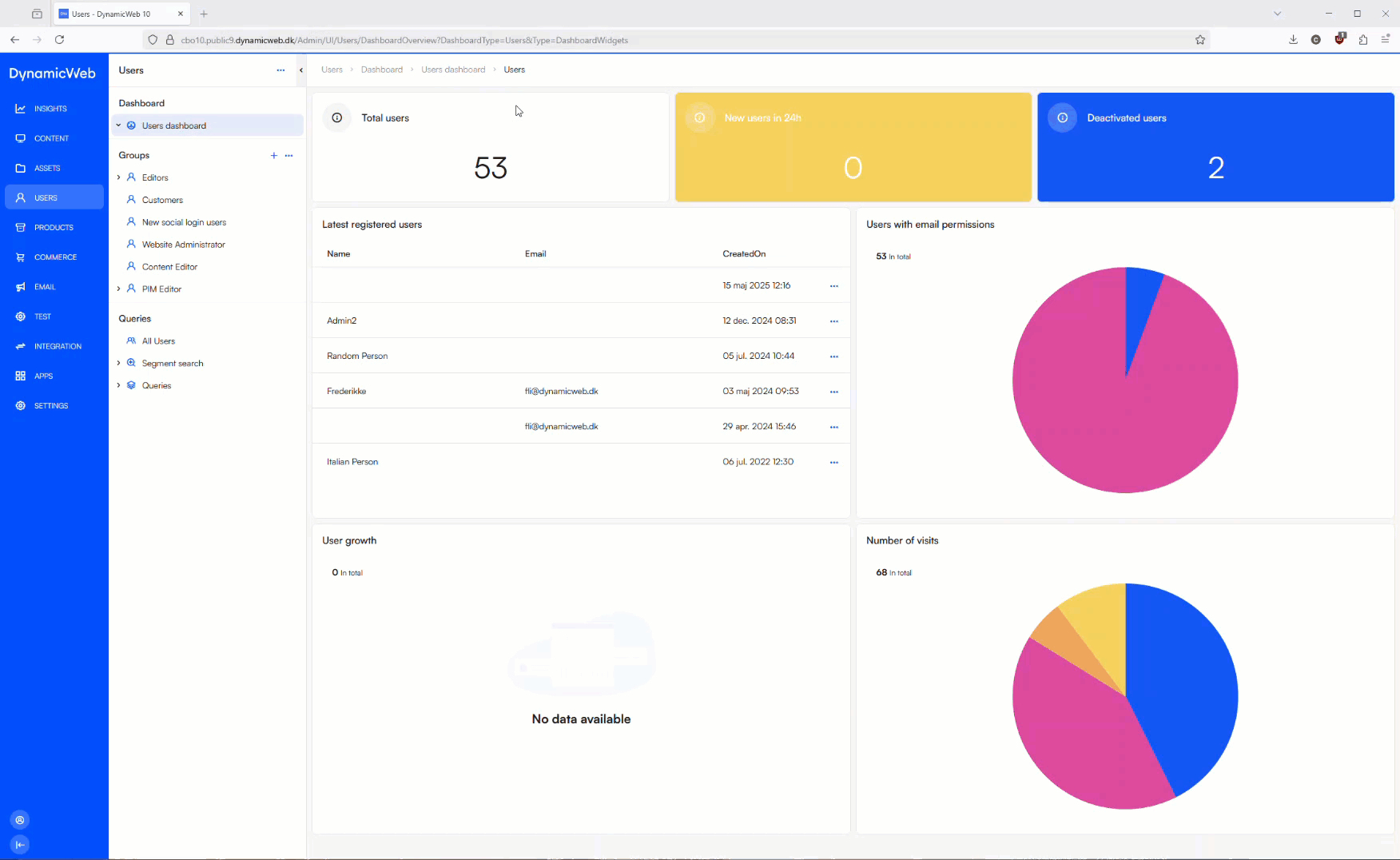Open the Apps section in sidebar
The height and width of the screenshot is (860, 1400).
point(42,376)
